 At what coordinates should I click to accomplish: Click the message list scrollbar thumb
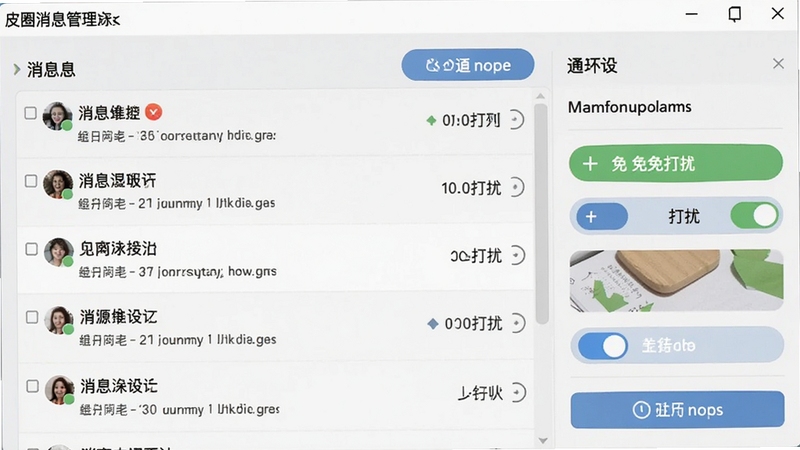542,213
